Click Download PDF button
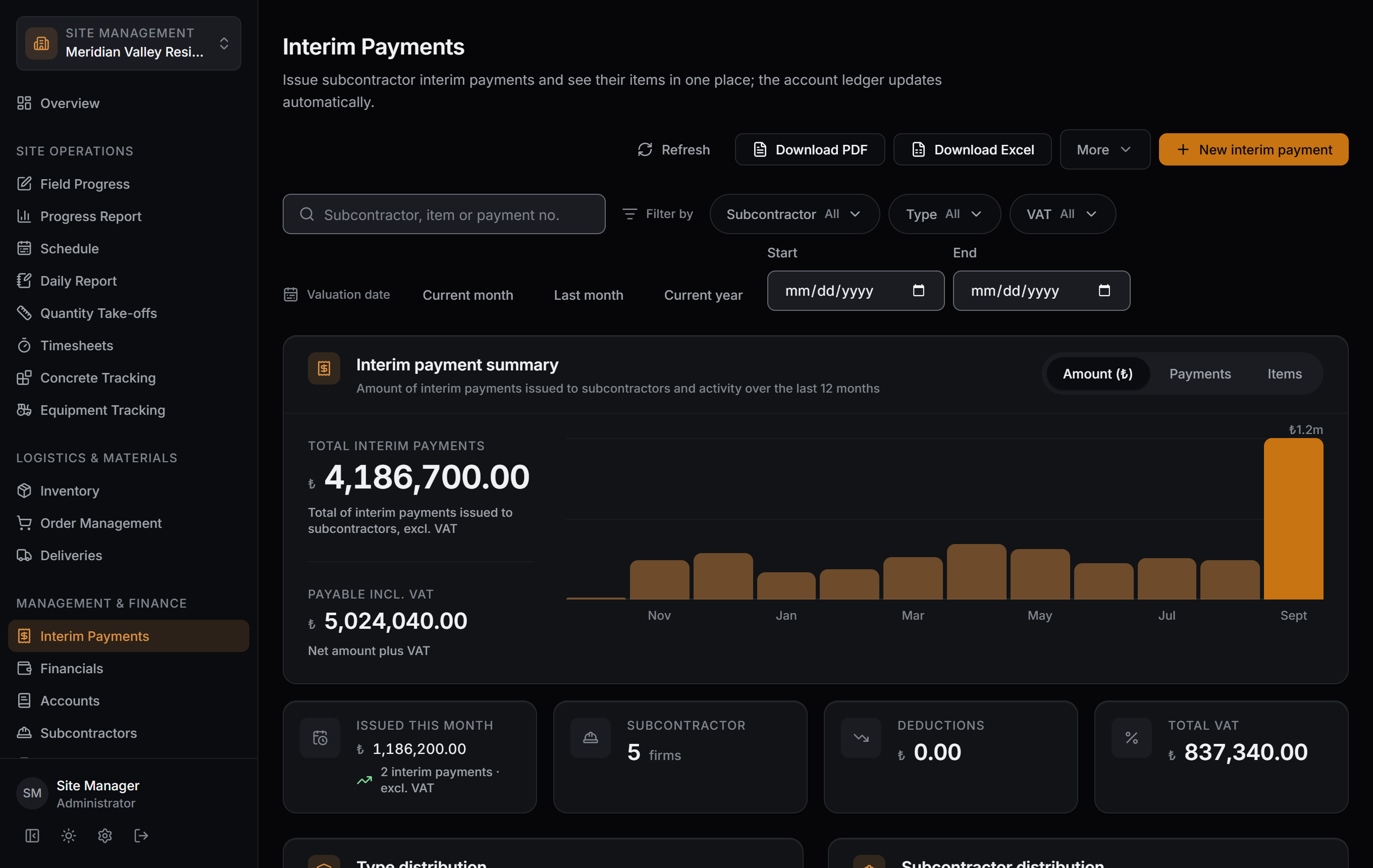Image resolution: width=1373 pixels, height=868 pixels. point(810,150)
